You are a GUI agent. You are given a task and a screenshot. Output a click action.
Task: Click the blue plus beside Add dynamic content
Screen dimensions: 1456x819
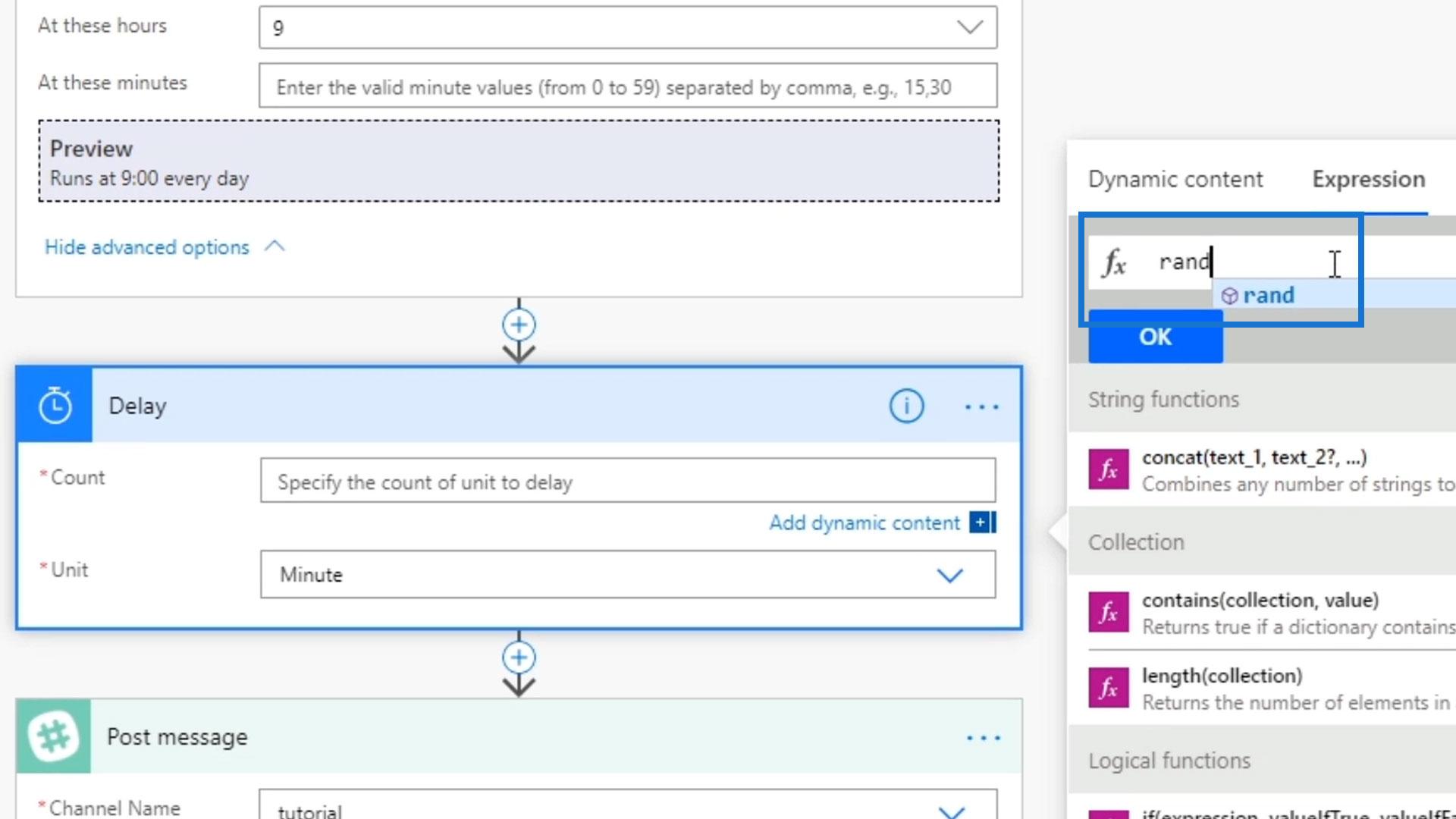tap(981, 522)
